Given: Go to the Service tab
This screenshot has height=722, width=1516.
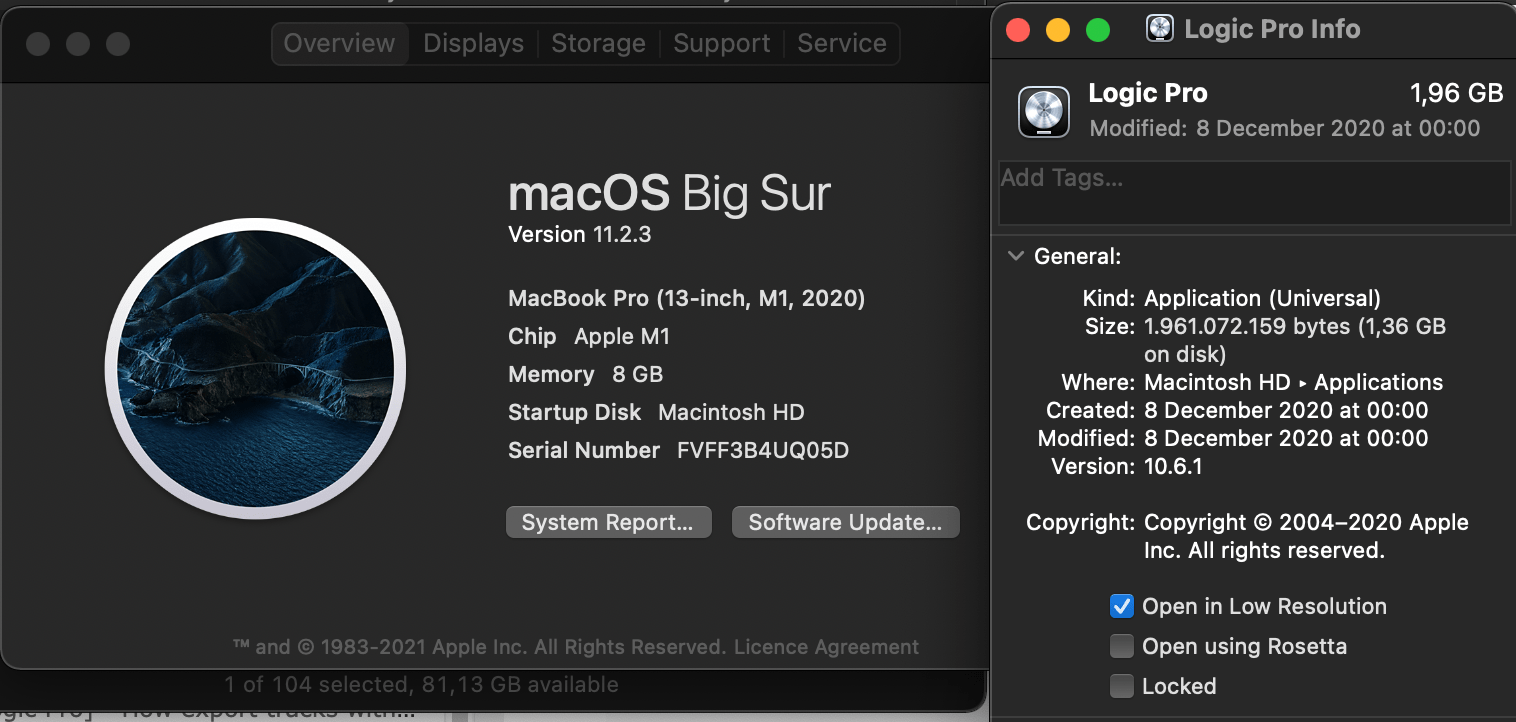Looking at the screenshot, I should 841,44.
